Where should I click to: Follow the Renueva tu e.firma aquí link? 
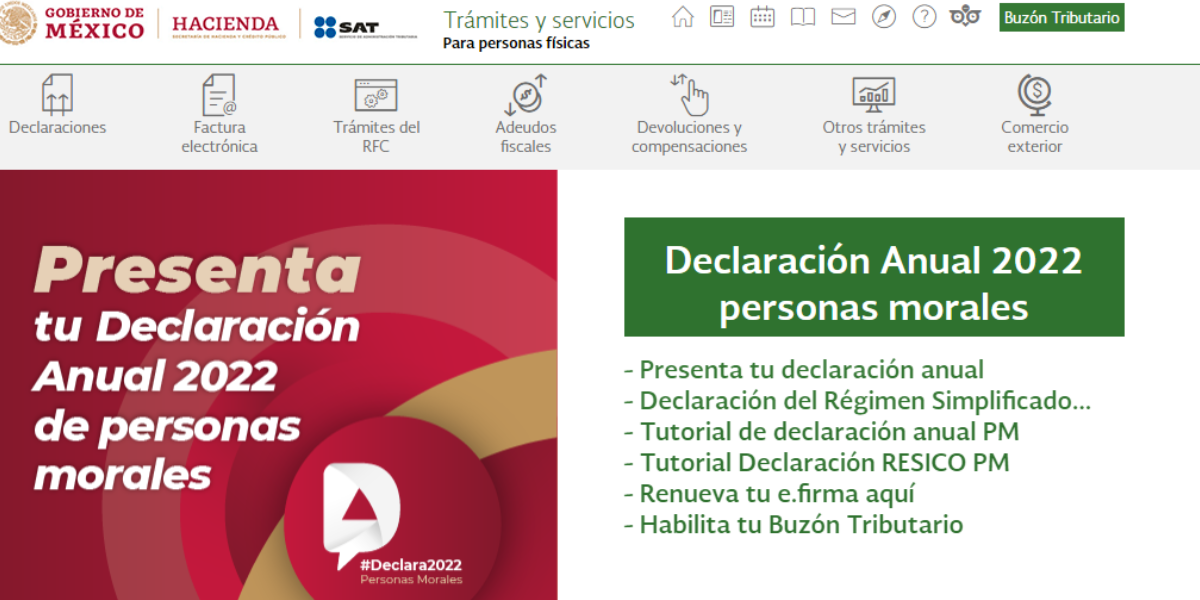pyautogui.click(x=769, y=494)
